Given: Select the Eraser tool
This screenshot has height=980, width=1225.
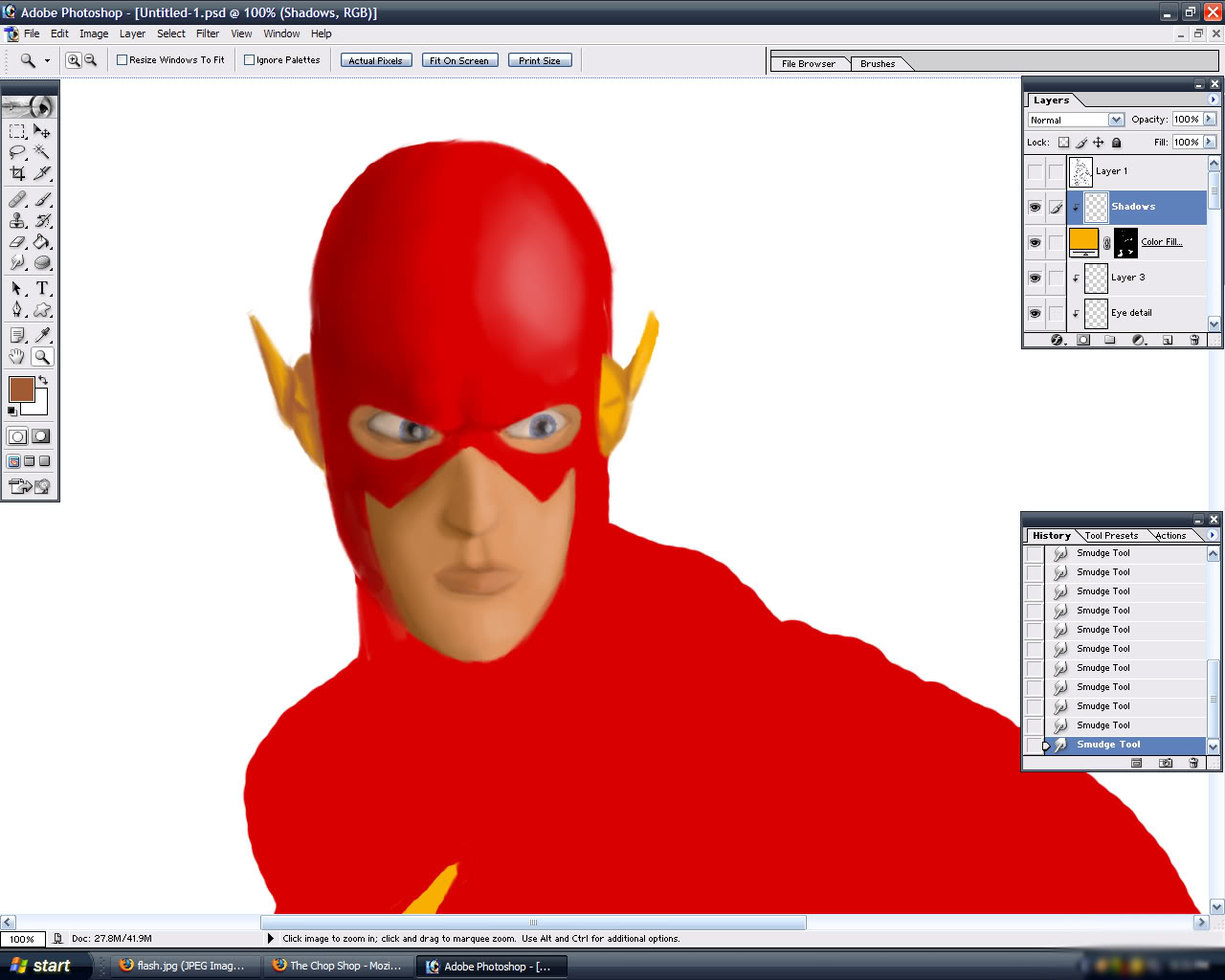Looking at the screenshot, I should (17, 241).
